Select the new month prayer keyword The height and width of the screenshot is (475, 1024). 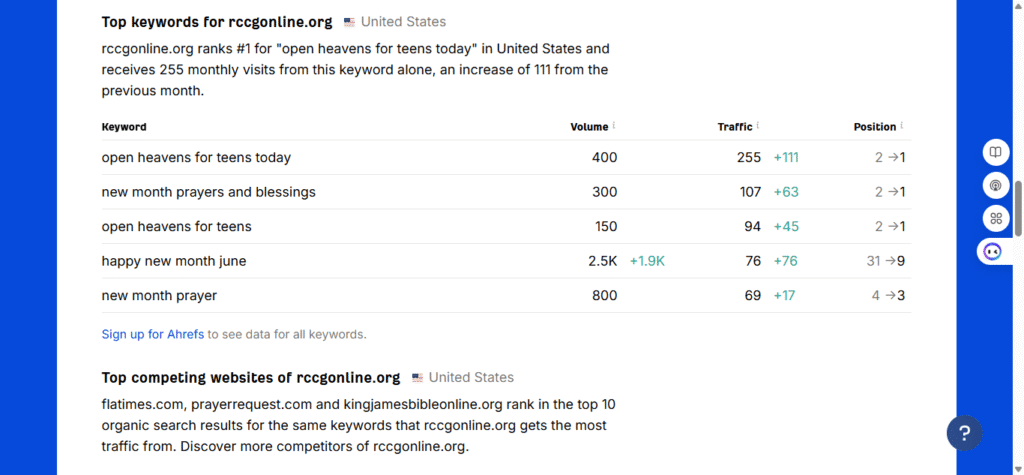point(159,296)
